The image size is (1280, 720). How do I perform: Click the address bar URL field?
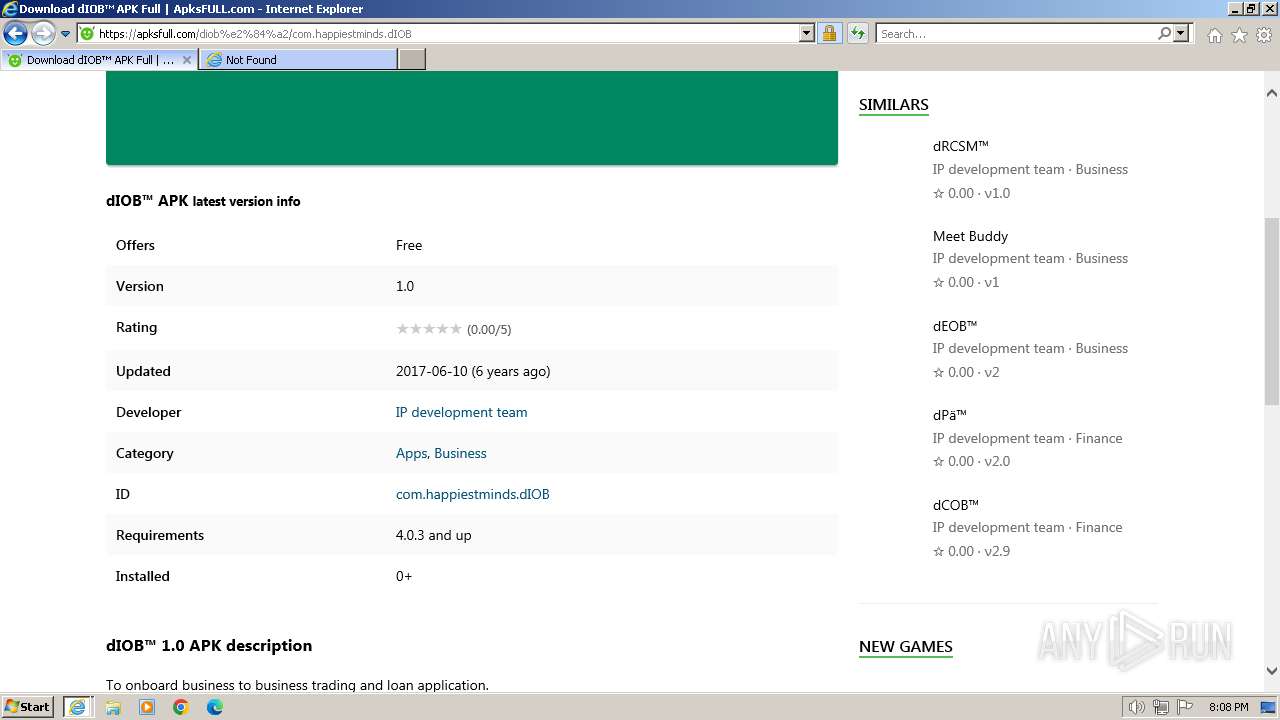pos(438,34)
